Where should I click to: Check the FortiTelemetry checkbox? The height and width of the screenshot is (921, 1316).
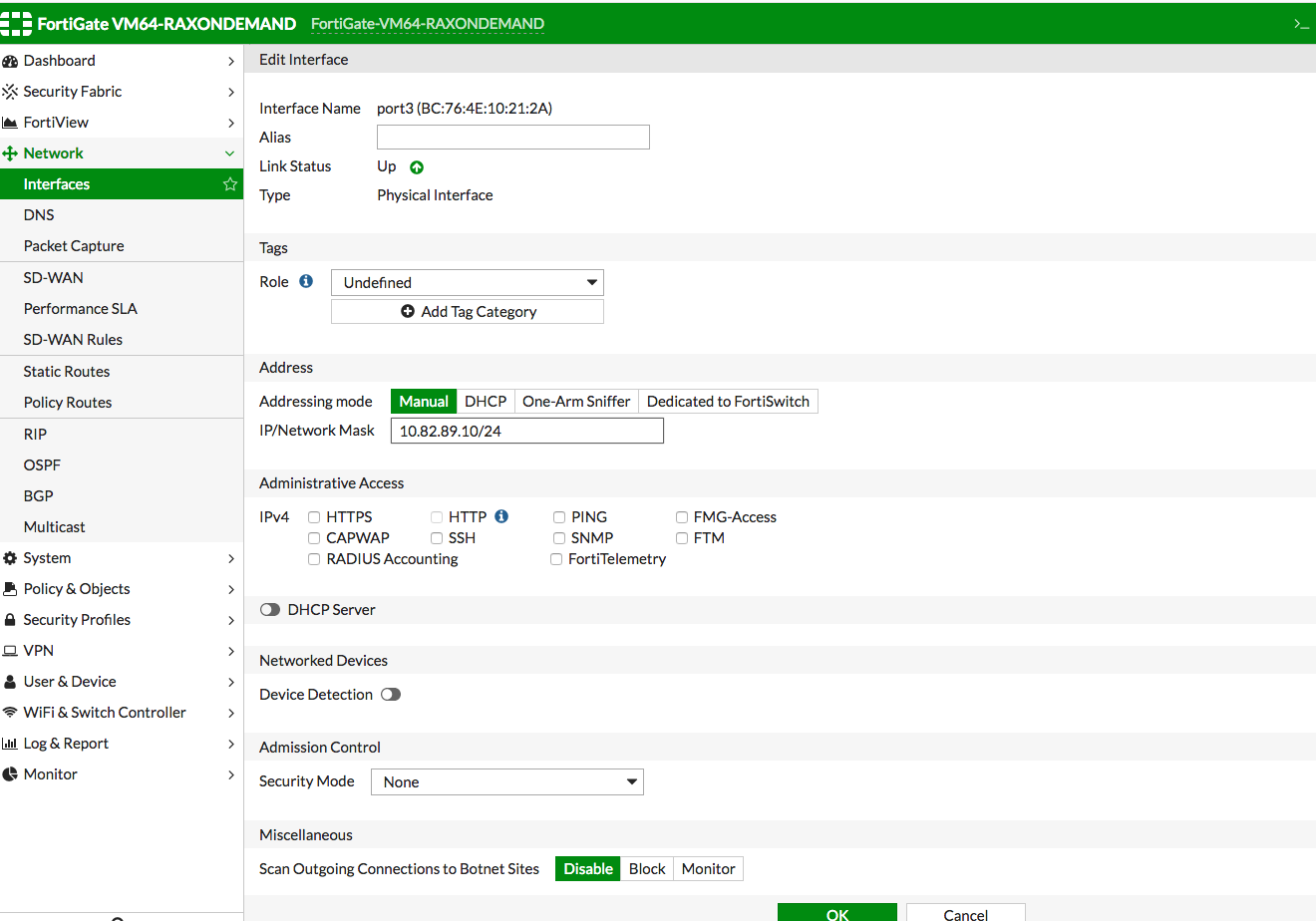tap(556, 559)
